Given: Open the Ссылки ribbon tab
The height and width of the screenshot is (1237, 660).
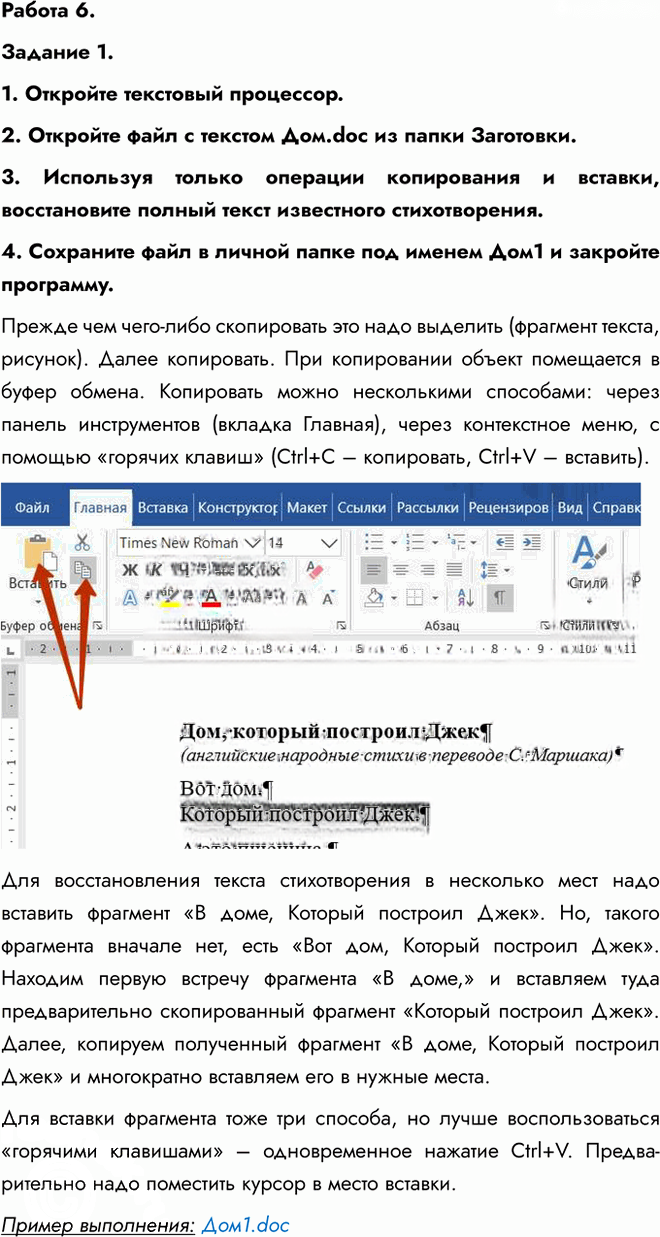Looking at the screenshot, I should [x=361, y=508].
